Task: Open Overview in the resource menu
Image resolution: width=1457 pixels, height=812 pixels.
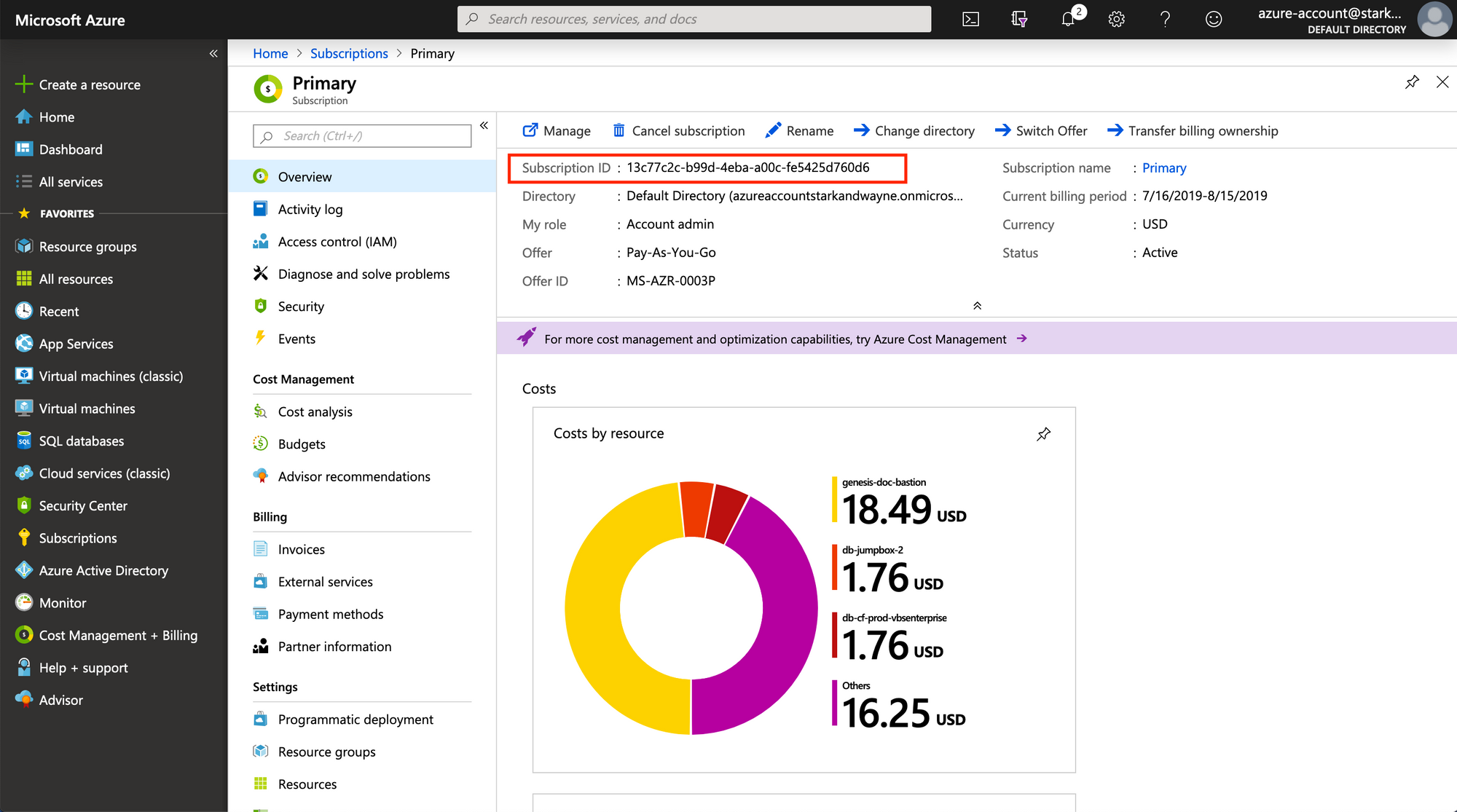Action: (x=362, y=176)
